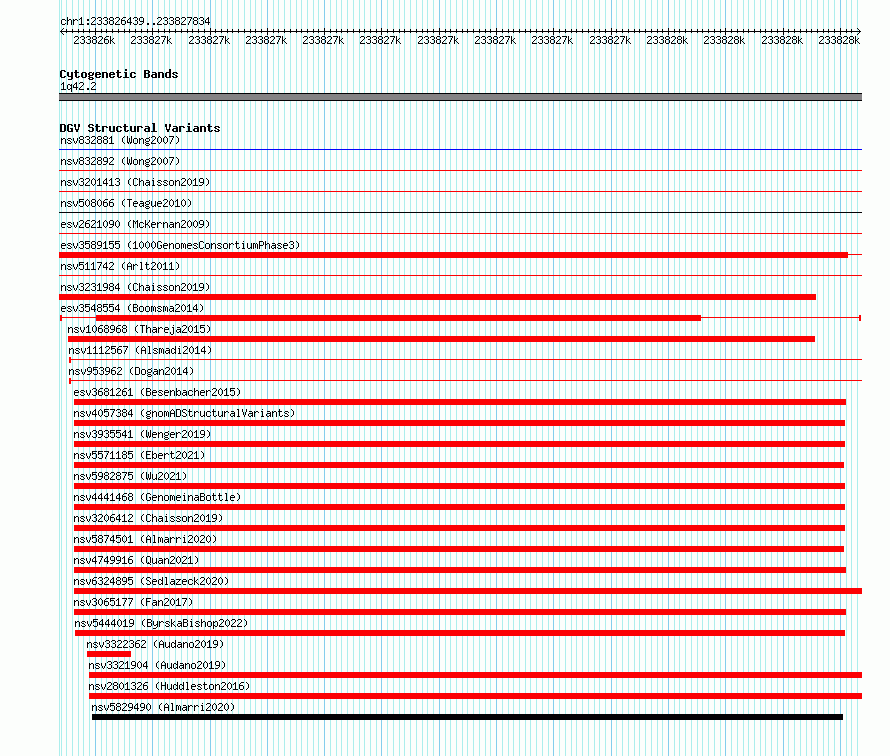The image size is (890, 756).
Task: Select nsv3322362 (Audano2019) label
Action: tap(155, 644)
